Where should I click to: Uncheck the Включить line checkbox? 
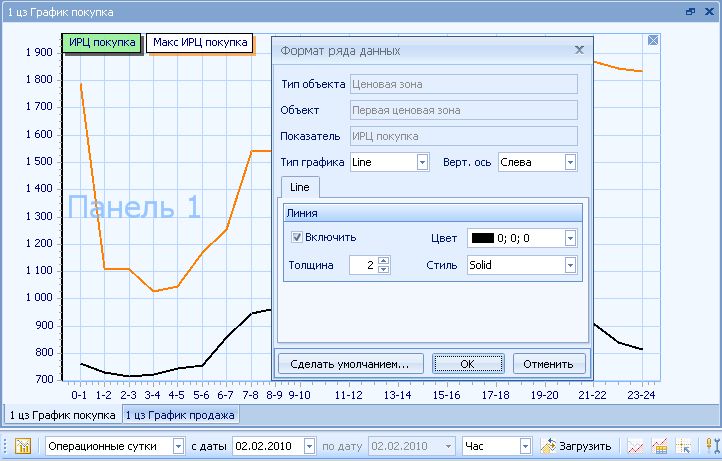point(297,237)
